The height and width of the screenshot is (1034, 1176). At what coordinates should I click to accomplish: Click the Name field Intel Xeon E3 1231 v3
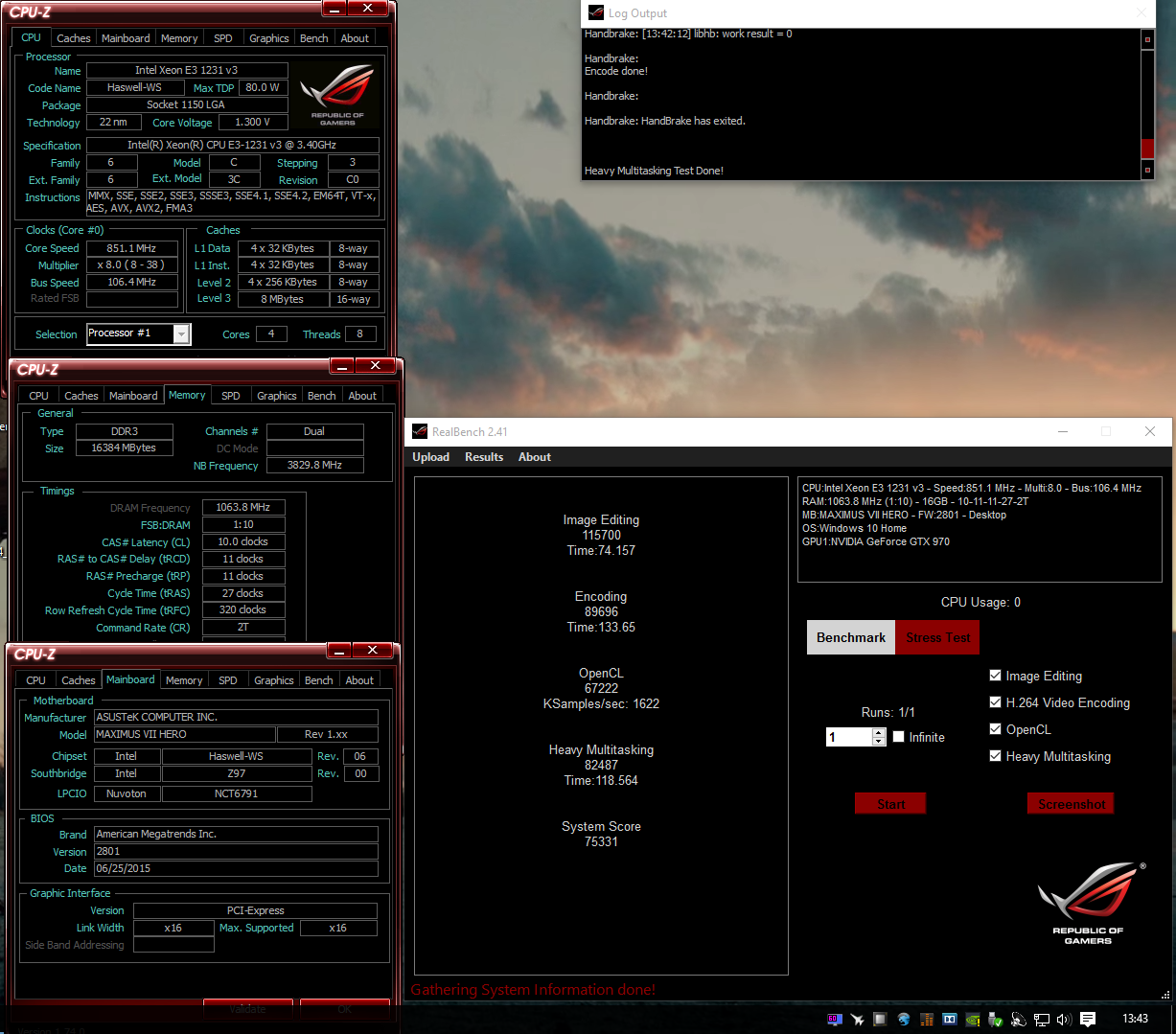pos(187,70)
